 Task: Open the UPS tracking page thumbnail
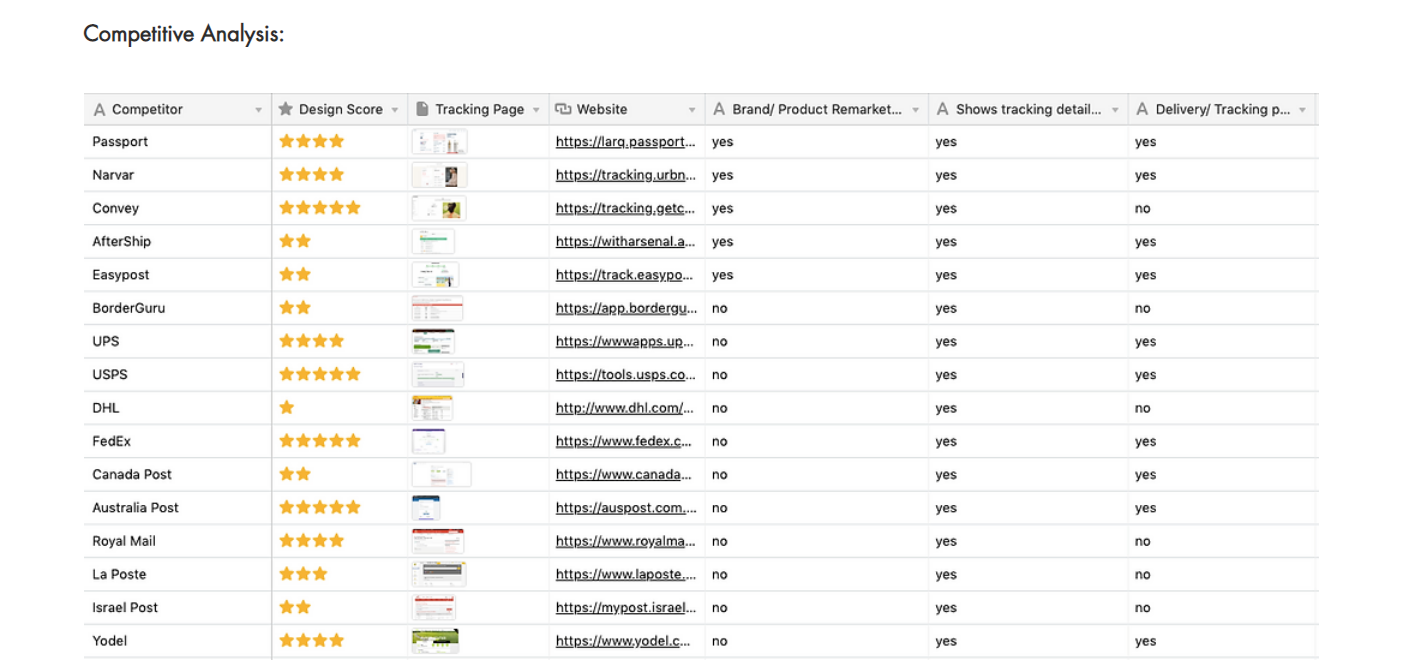coord(433,341)
